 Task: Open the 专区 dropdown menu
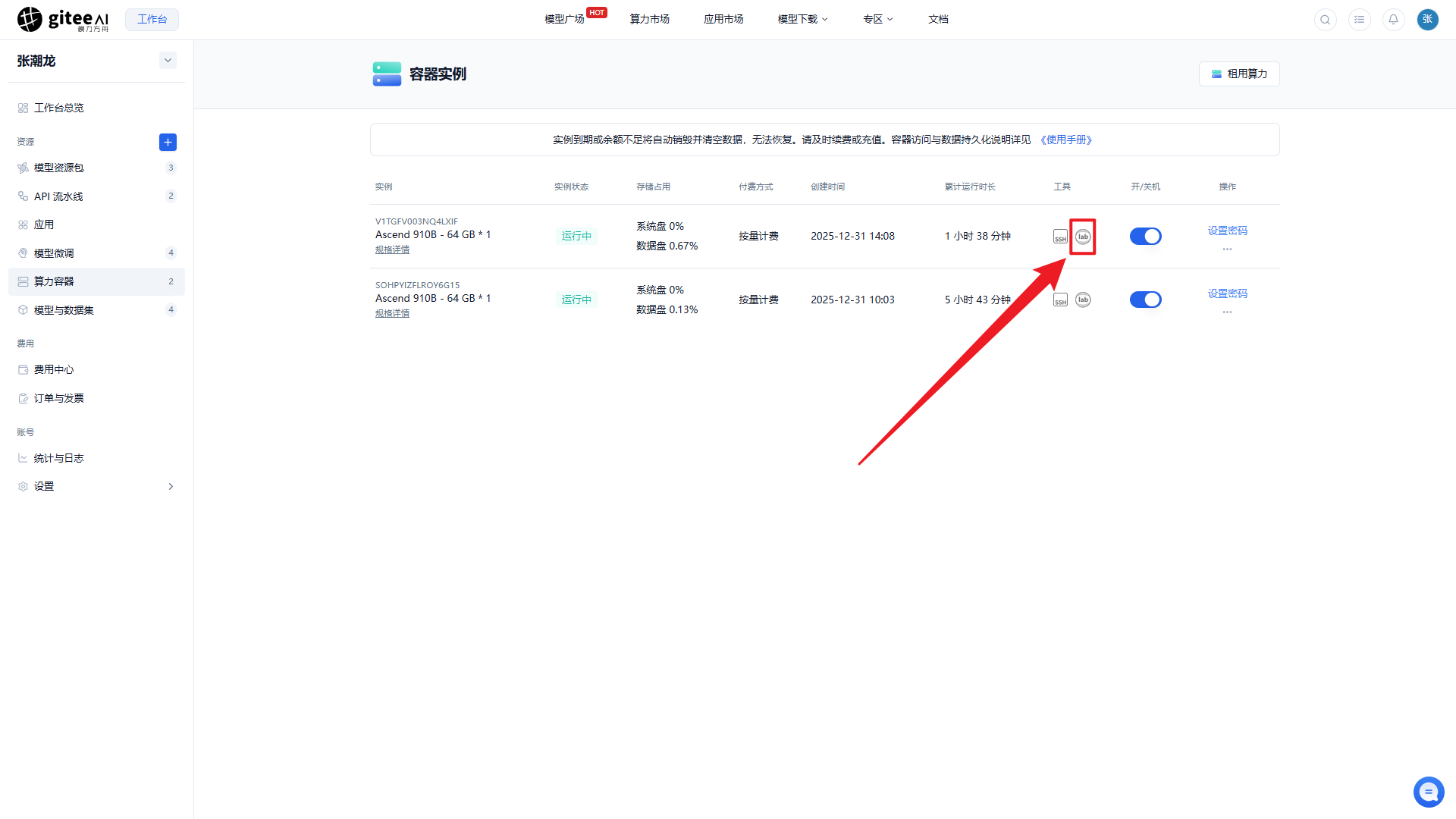(877, 19)
